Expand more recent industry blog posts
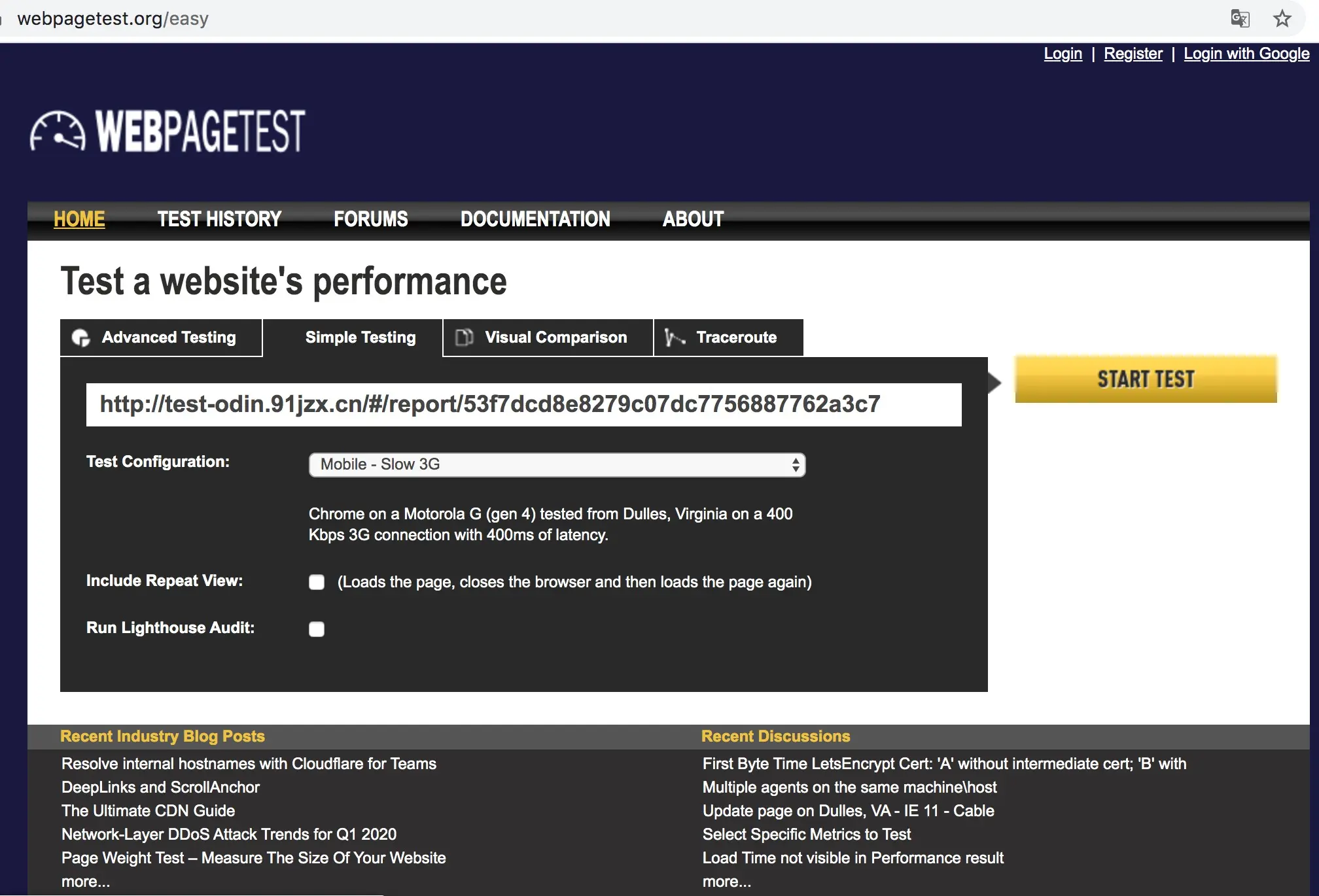The image size is (1319, 896). pos(86,882)
